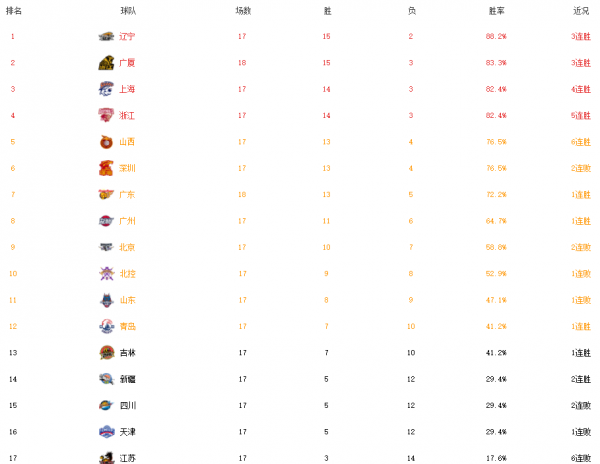Click the 广厦 team logo
The height and width of the screenshot is (464, 600).
[106, 62]
